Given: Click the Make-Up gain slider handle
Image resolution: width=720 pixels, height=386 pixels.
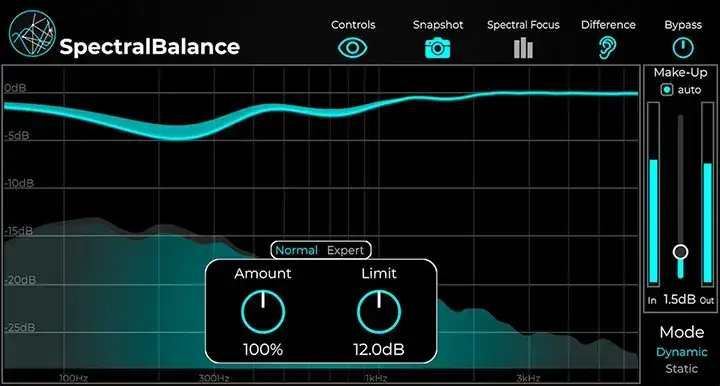Looking at the screenshot, I should tap(681, 252).
